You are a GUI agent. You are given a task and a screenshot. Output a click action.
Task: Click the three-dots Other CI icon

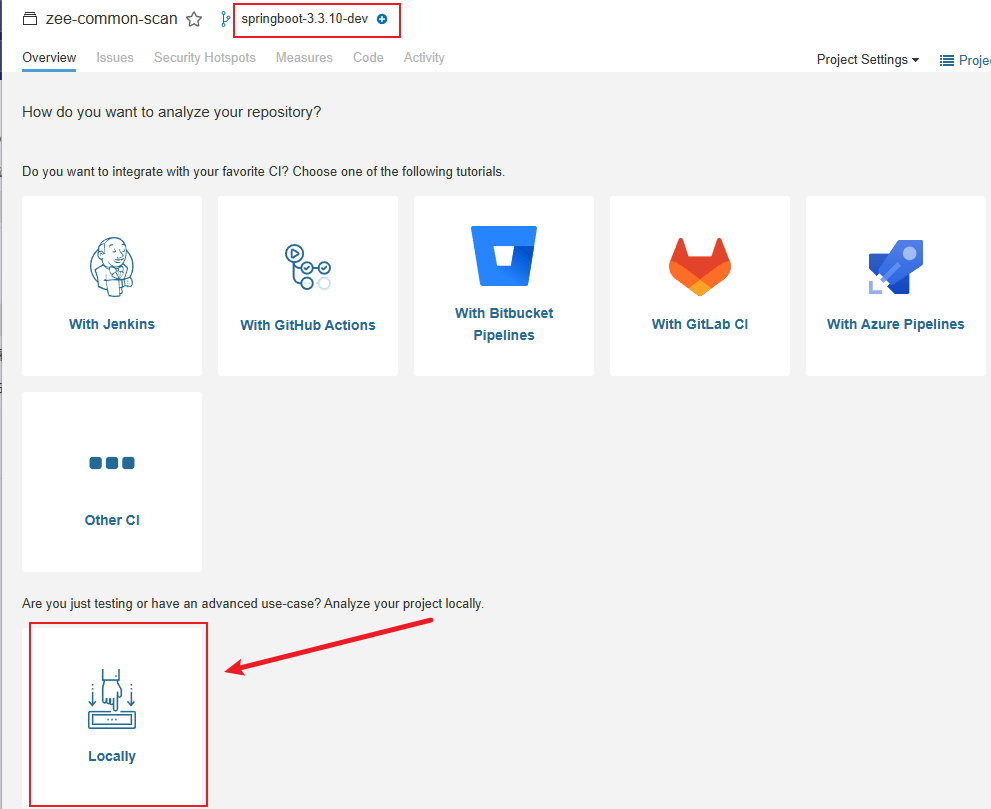[x=112, y=463]
